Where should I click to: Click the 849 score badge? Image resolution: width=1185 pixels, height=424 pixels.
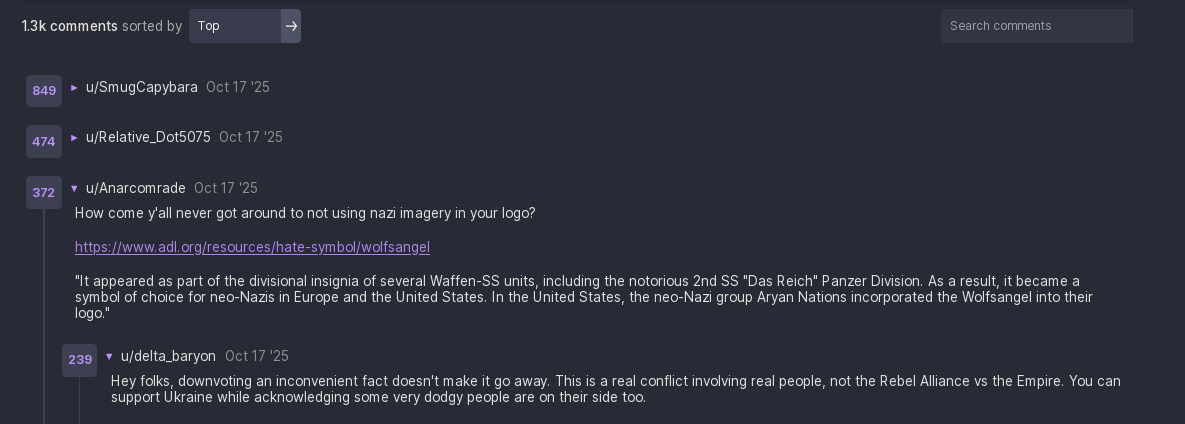44,91
